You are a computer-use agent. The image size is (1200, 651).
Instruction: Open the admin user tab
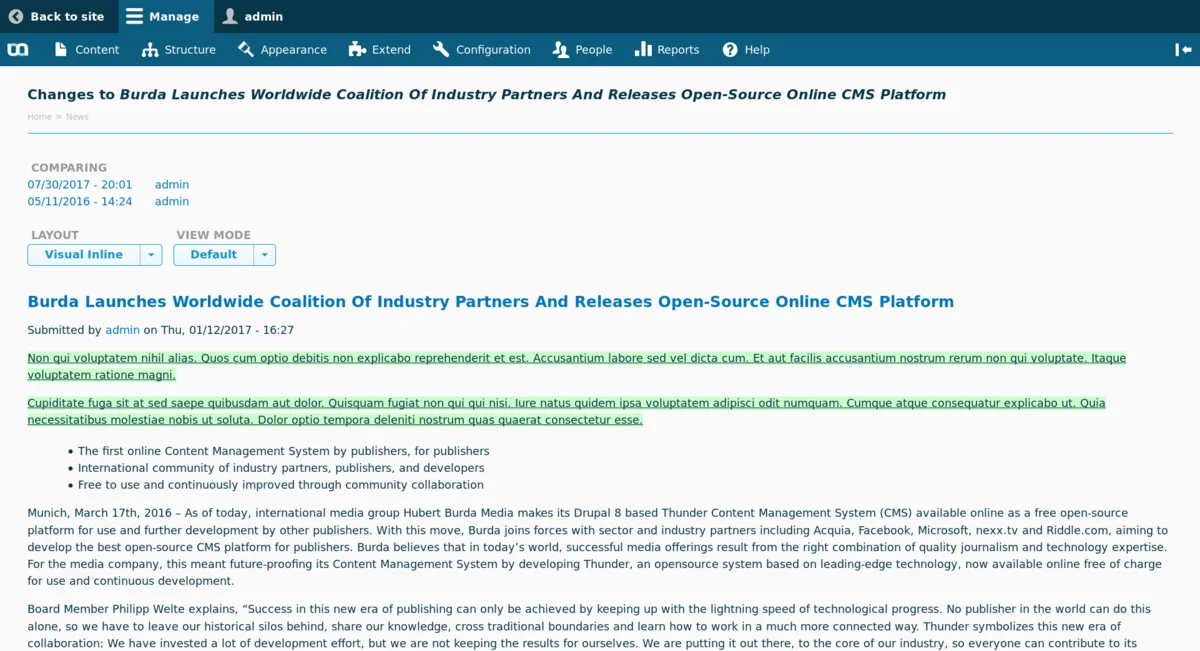tap(253, 16)
